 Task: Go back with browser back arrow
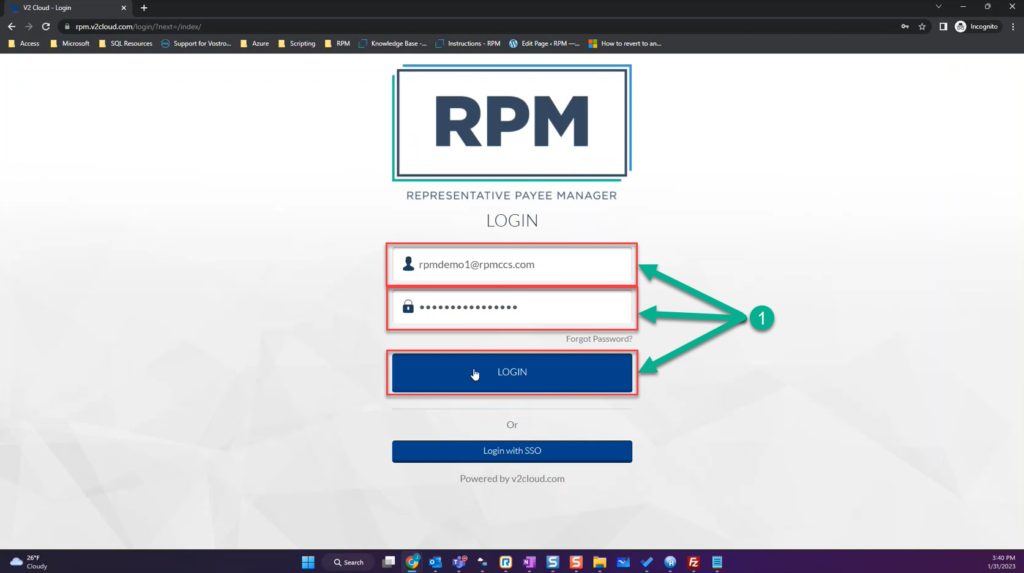(11, 27)
